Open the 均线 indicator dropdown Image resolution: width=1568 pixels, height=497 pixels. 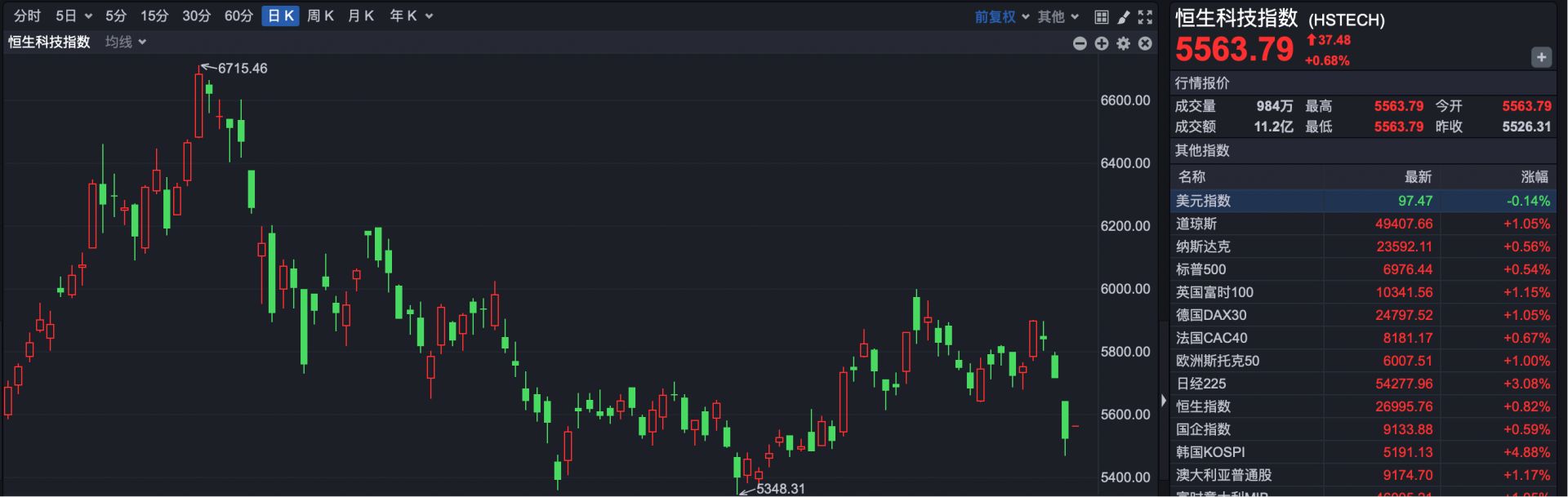click(x=125, y=42)
